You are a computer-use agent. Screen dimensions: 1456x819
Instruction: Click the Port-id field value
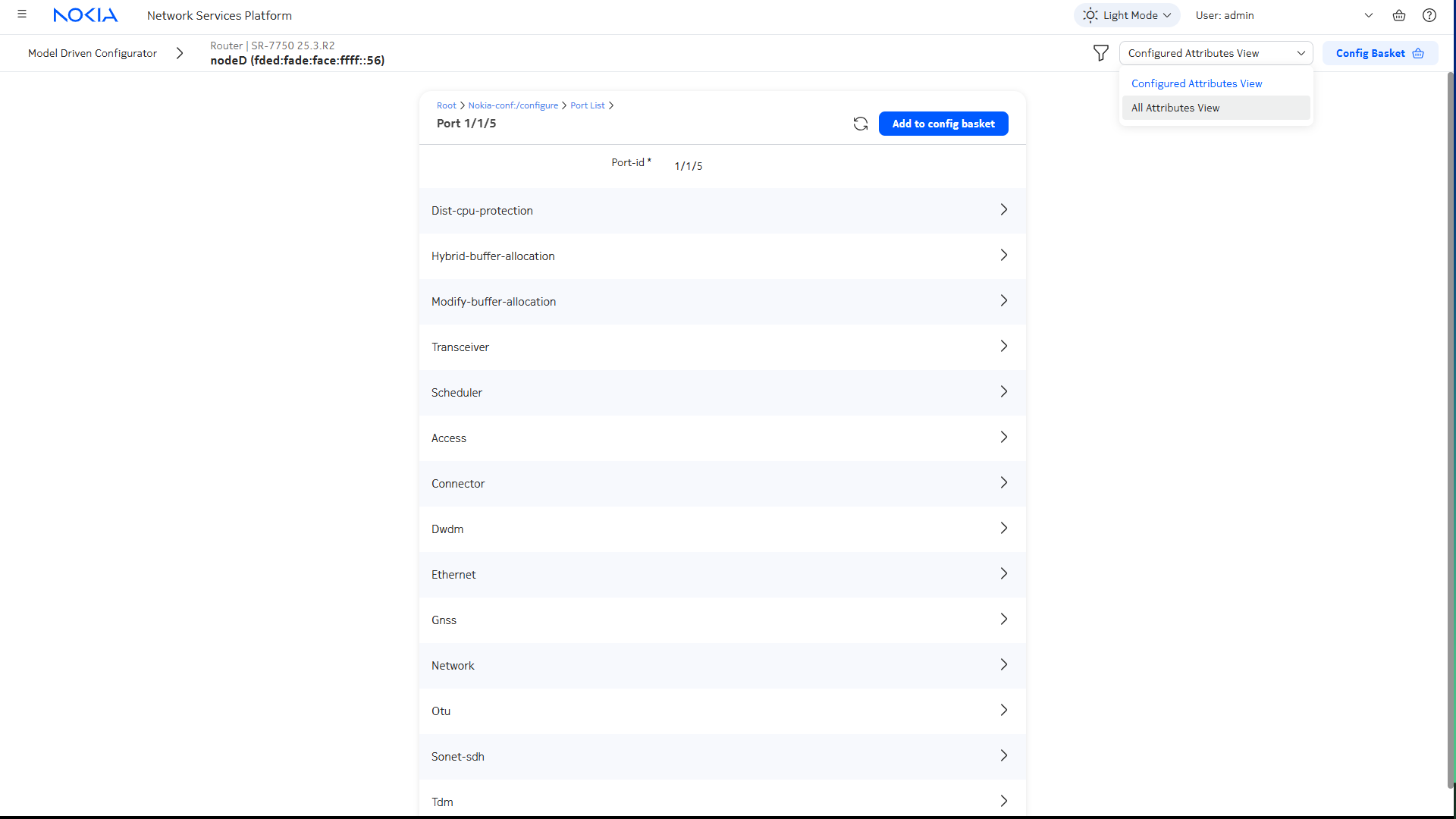click(688, 166)
